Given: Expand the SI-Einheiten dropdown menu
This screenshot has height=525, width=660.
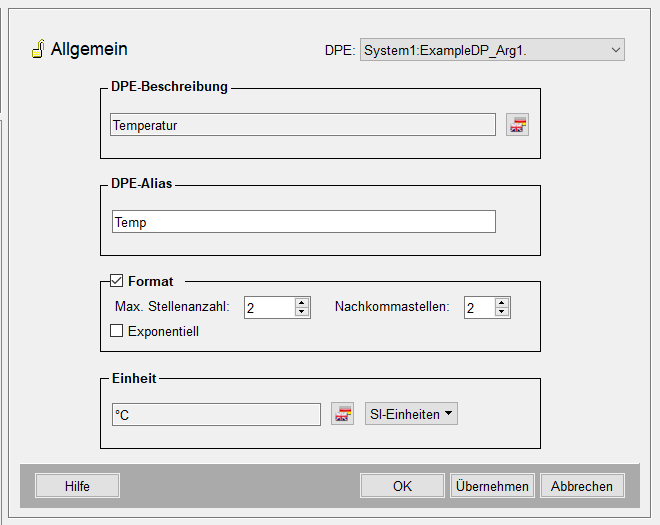Looking at the screenshot, I should pos(412,414).
